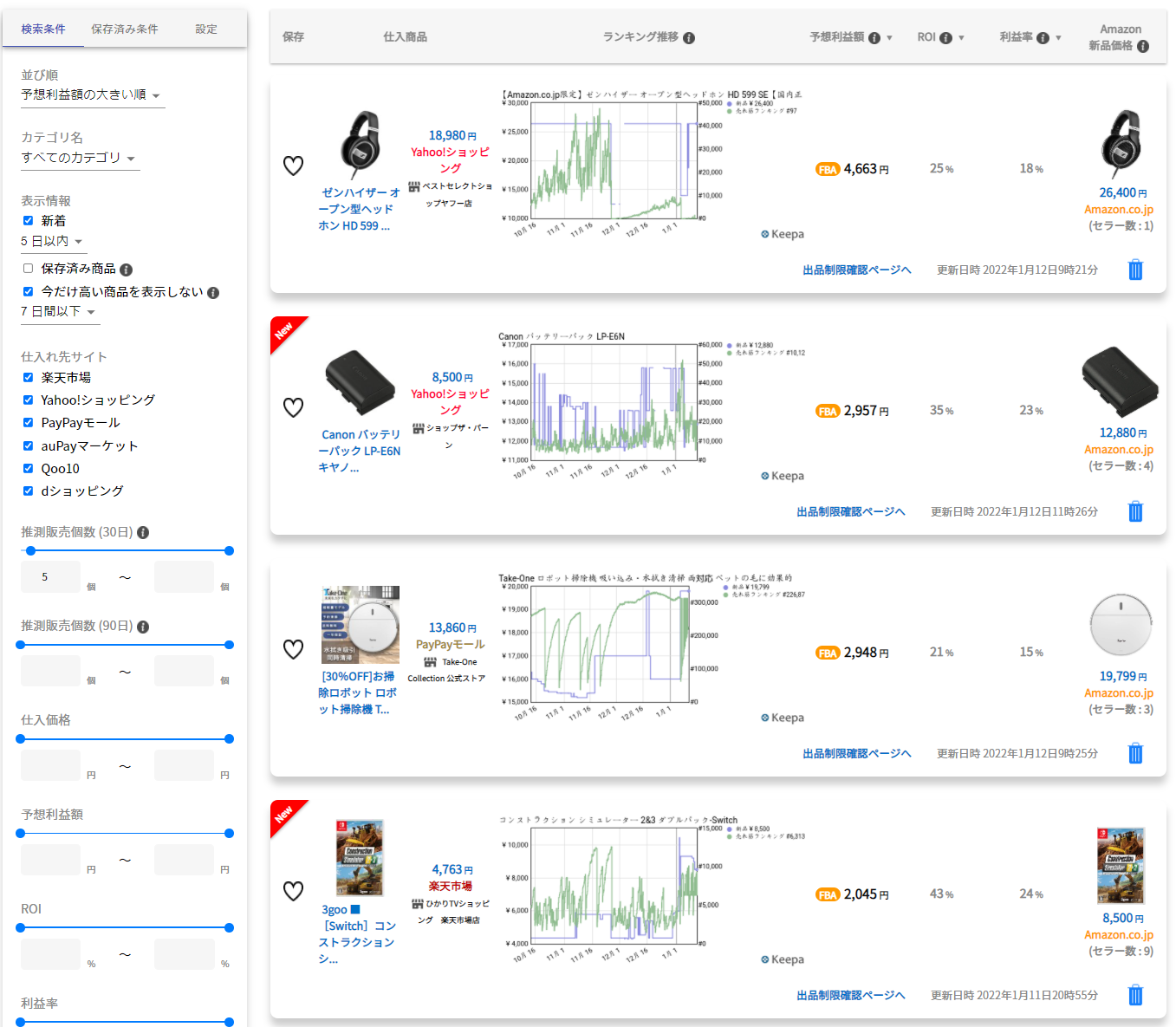
Task: Click info icon beside ランキング推移 header
Action: pos(689,38)
